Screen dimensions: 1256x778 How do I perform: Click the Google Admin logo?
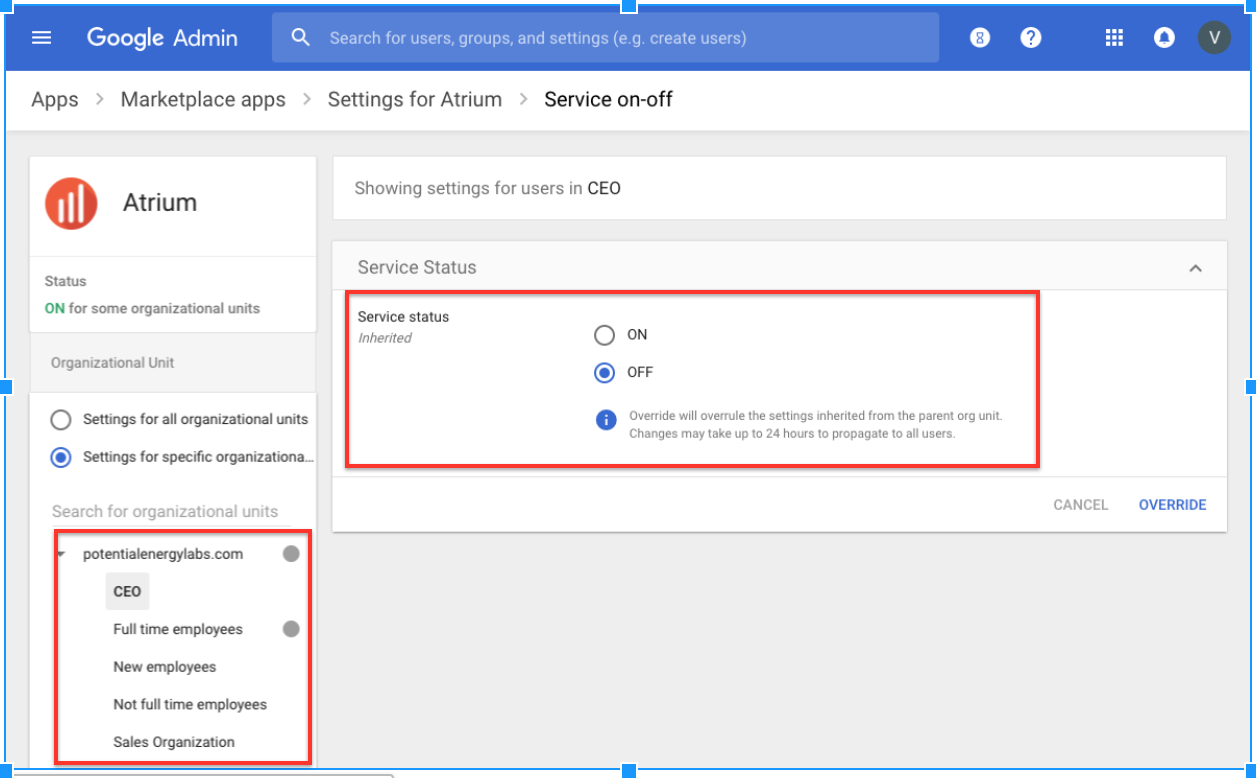click(x=162, y=38)
